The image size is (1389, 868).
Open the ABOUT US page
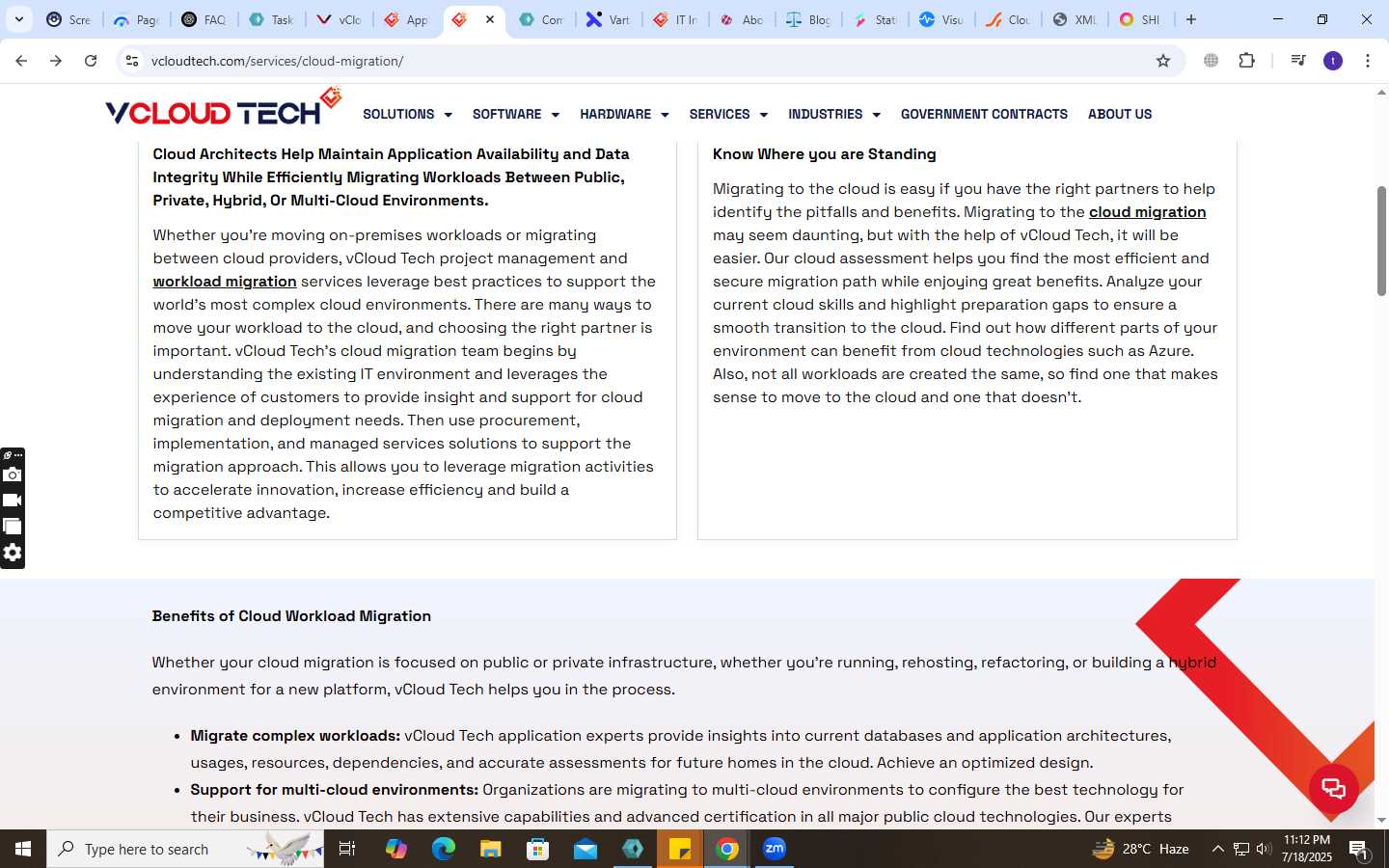1120,114
